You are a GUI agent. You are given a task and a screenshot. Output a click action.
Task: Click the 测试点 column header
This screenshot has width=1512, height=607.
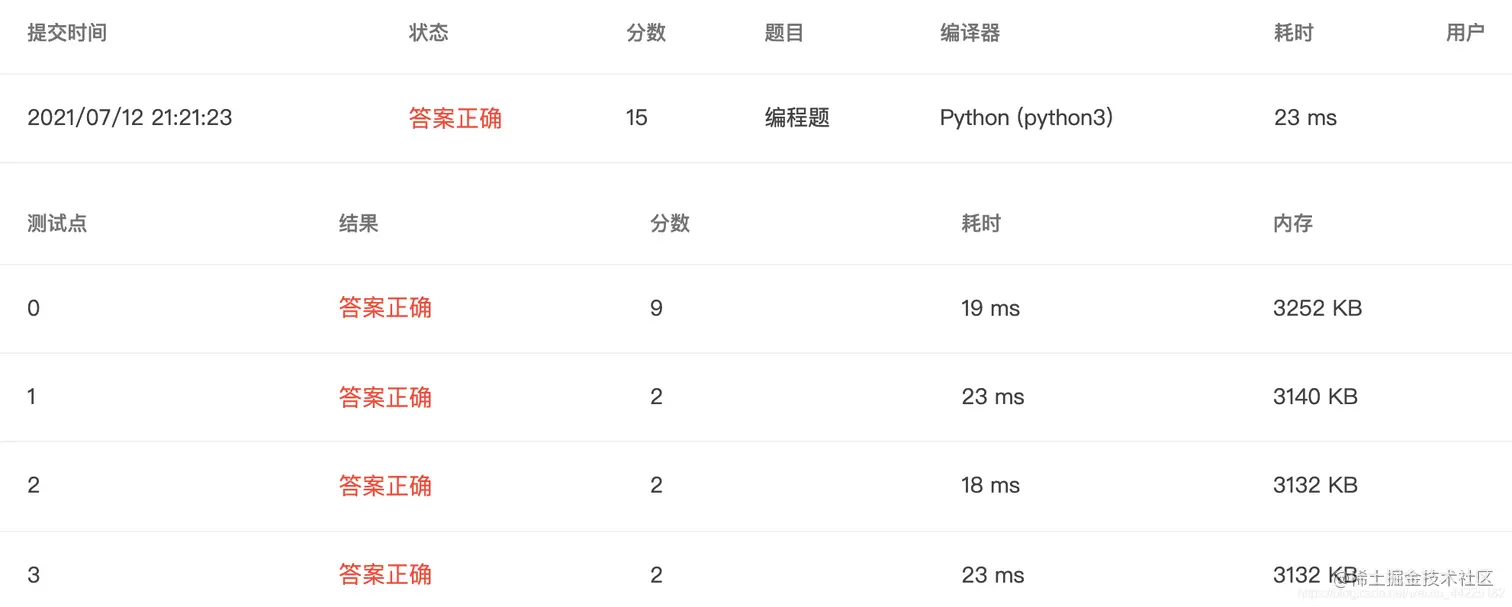(x=57, y=223)
